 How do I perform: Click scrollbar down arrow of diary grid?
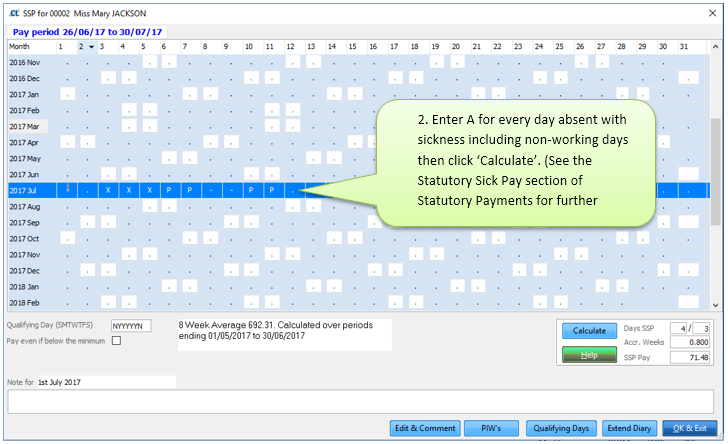(715, 305)
